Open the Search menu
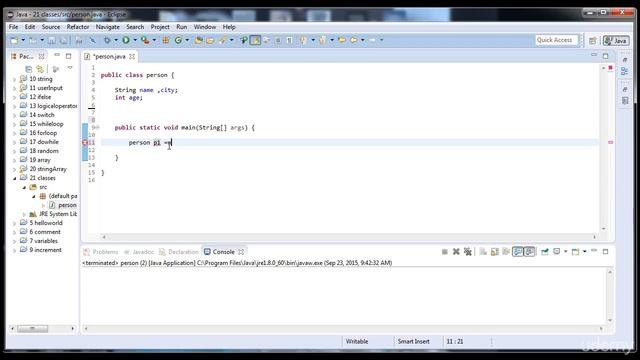Image resolution: width=640 pixels, height=360 pixels. [x=135, y=27]
